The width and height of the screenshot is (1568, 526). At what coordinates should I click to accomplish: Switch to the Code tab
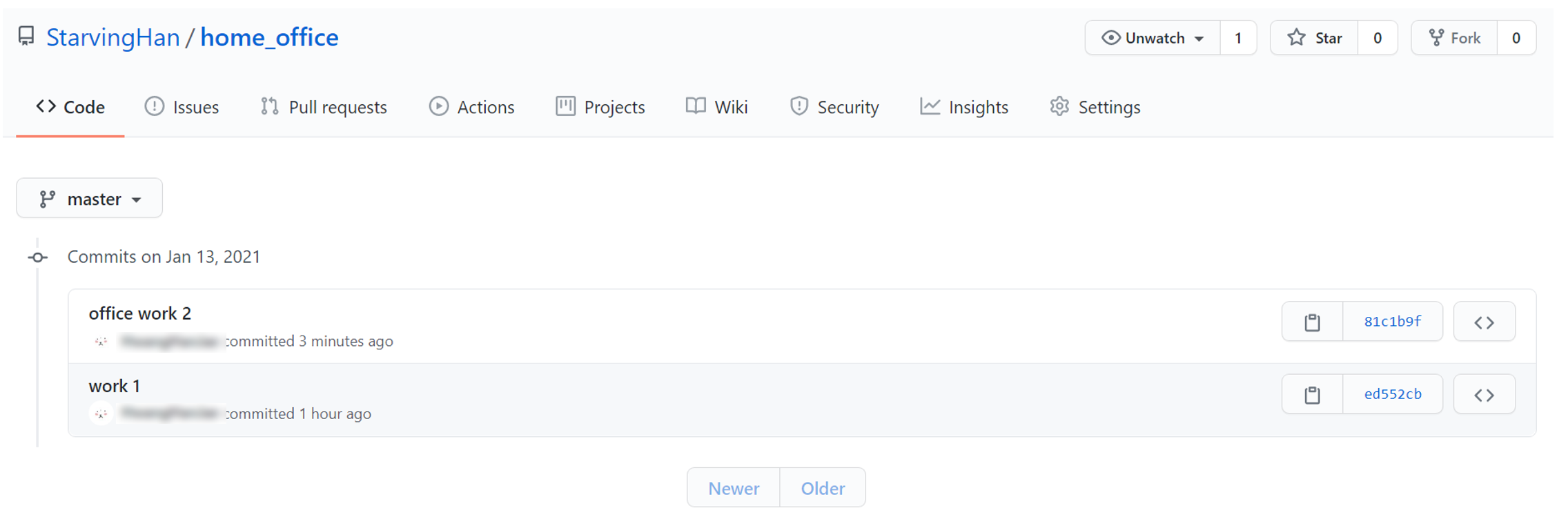pos(70,107)
